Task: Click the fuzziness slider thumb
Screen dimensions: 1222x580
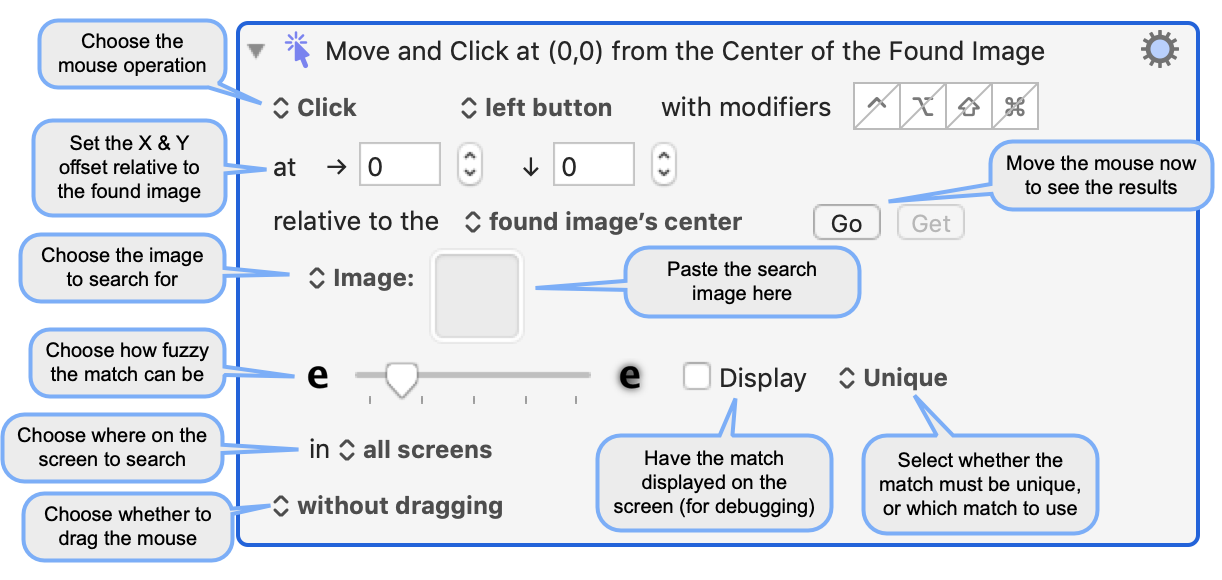Action: [x=402, y=378]
